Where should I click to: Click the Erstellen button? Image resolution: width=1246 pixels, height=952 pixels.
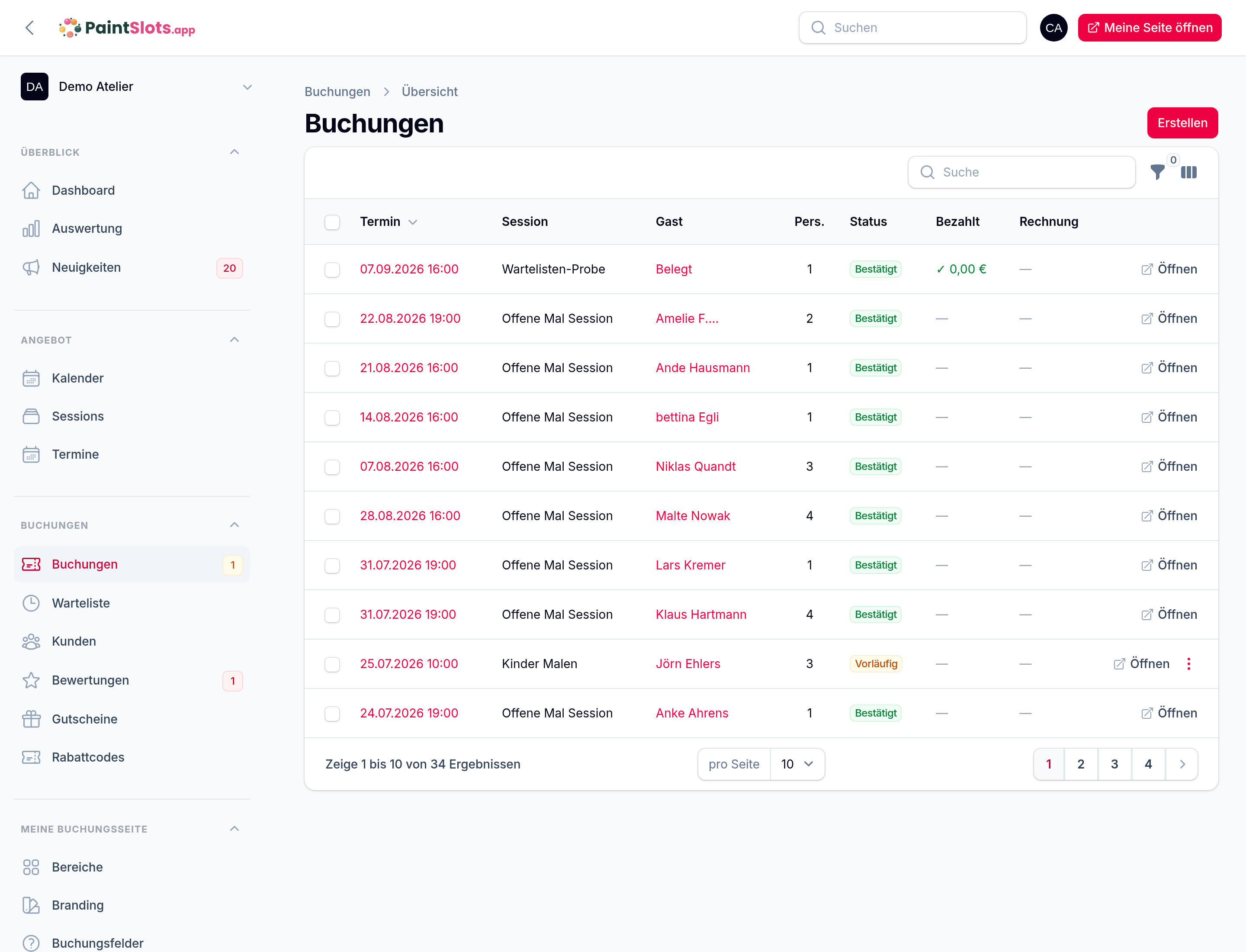click(1182, 123)
